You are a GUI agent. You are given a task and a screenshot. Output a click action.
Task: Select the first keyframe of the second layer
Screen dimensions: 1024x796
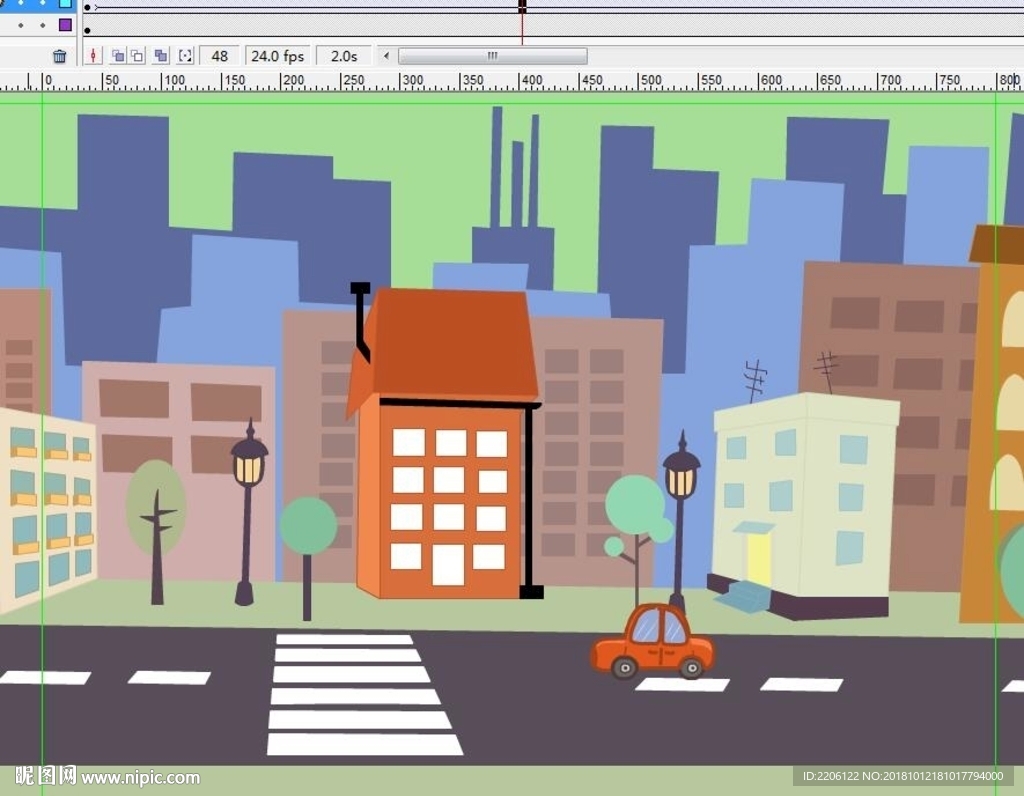[x=88, y=30]
